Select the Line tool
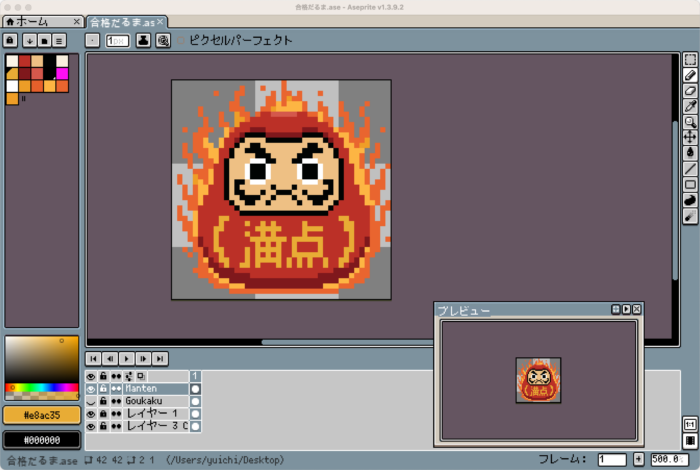 point(690,168)
